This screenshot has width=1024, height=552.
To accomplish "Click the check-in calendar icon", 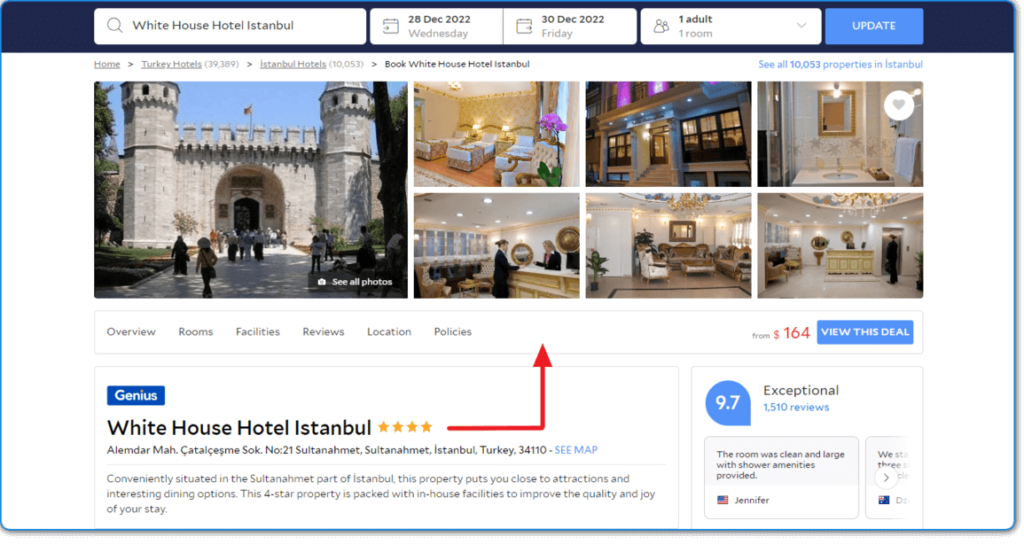I will [388, 26].
